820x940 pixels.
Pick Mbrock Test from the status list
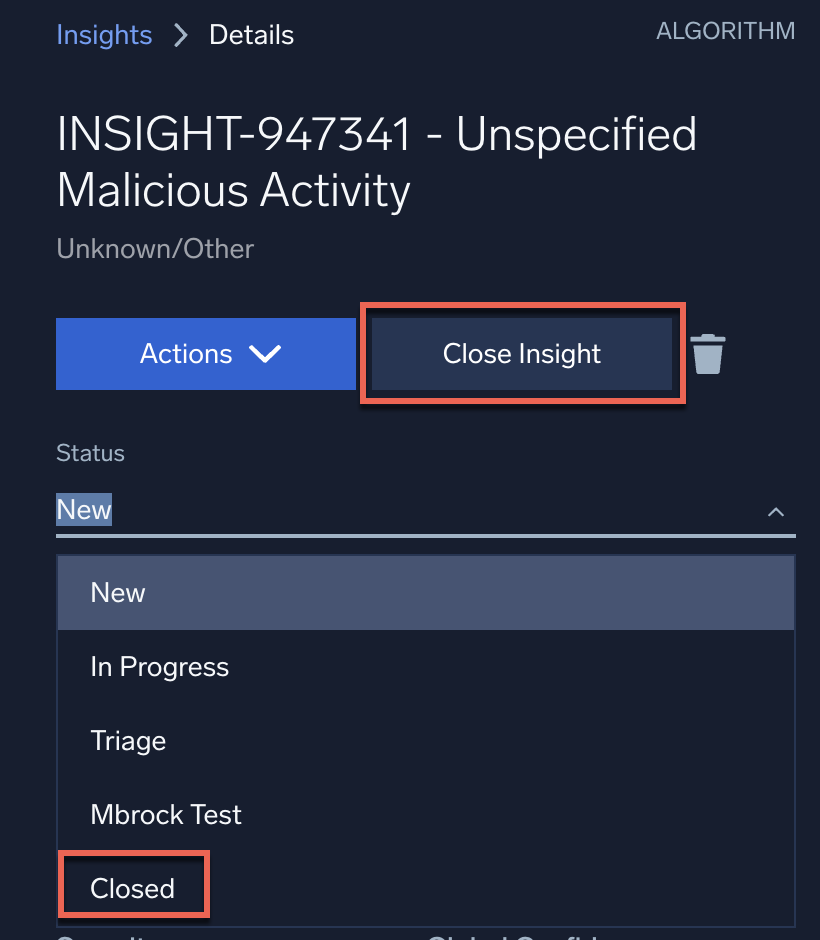166,815
